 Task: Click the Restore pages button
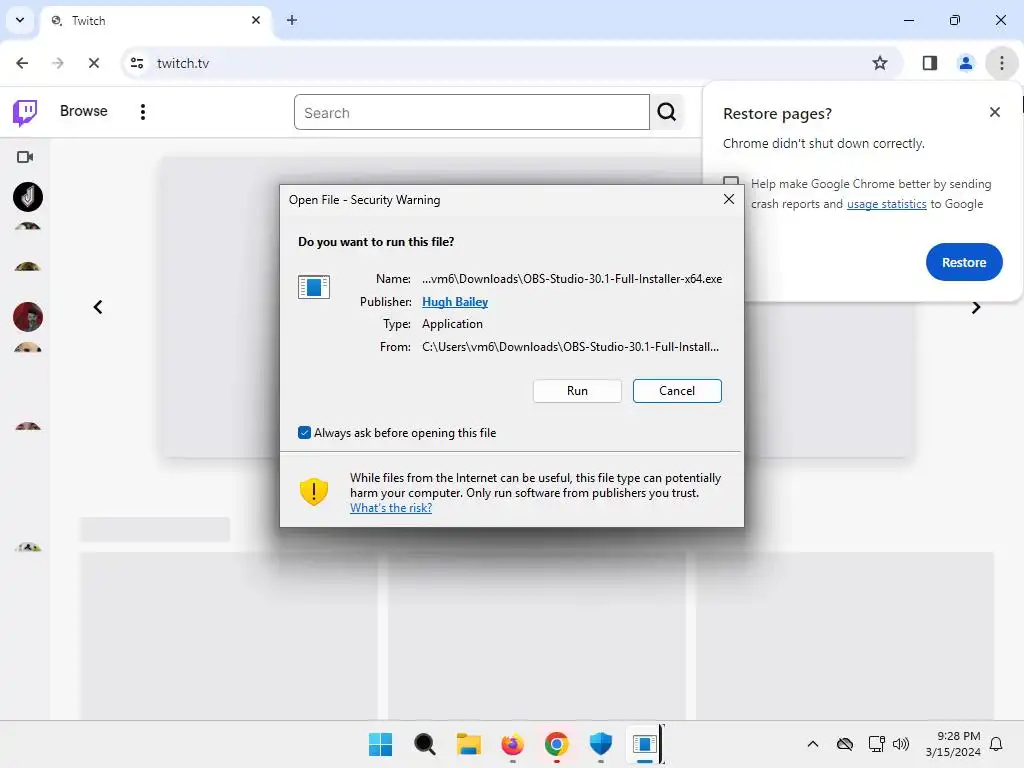coord(964,262)
